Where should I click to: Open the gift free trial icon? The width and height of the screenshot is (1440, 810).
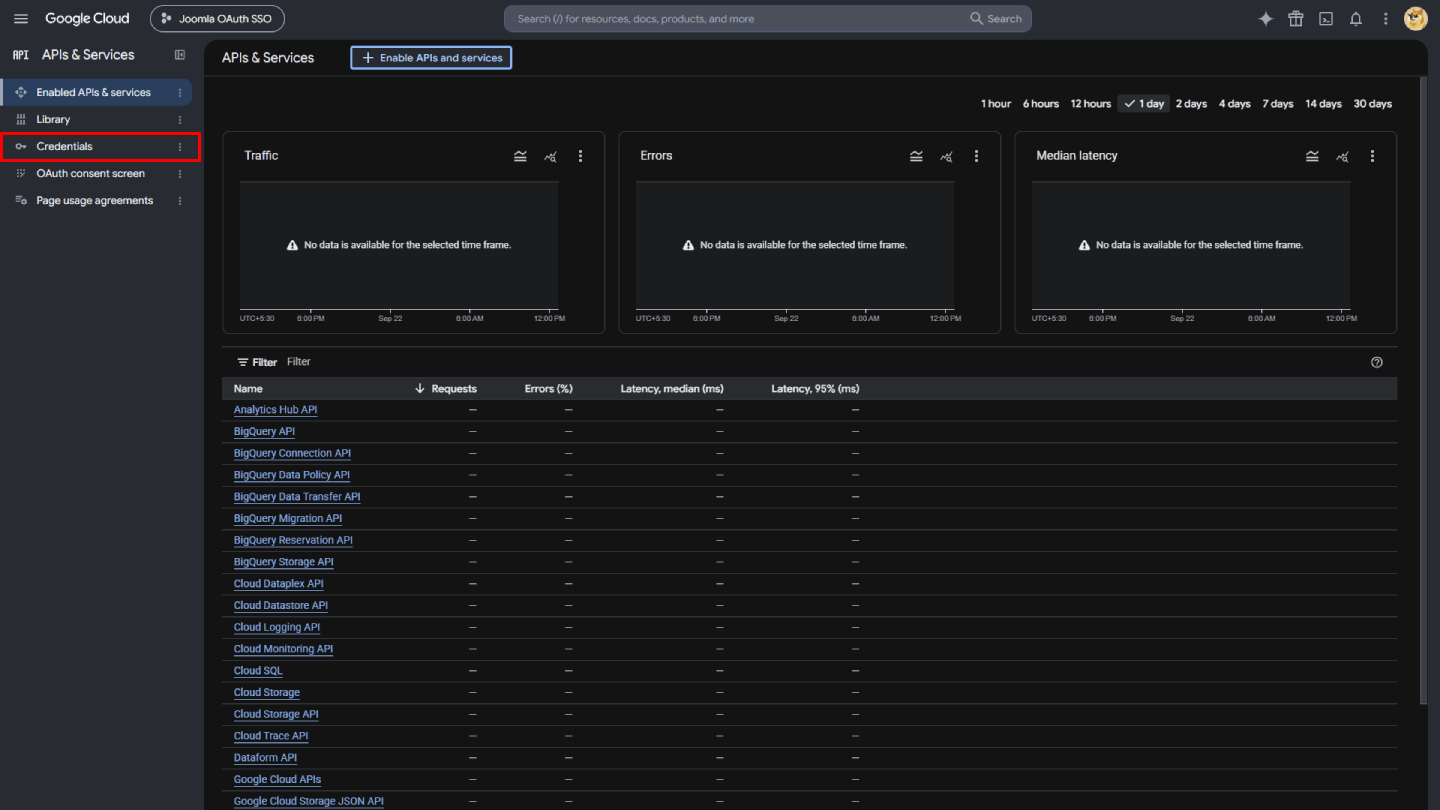[x=1296, y=19]
